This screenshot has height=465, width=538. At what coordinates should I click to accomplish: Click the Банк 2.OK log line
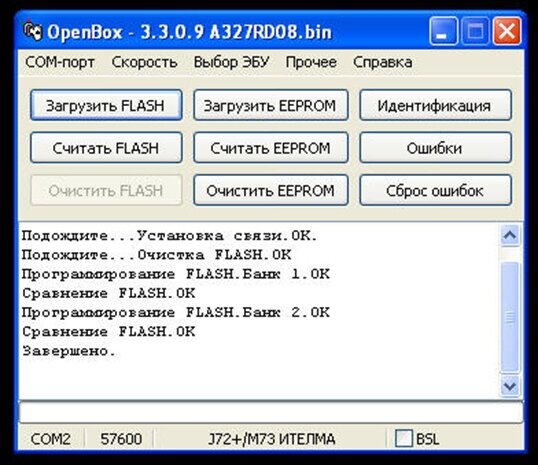[176, 313]
